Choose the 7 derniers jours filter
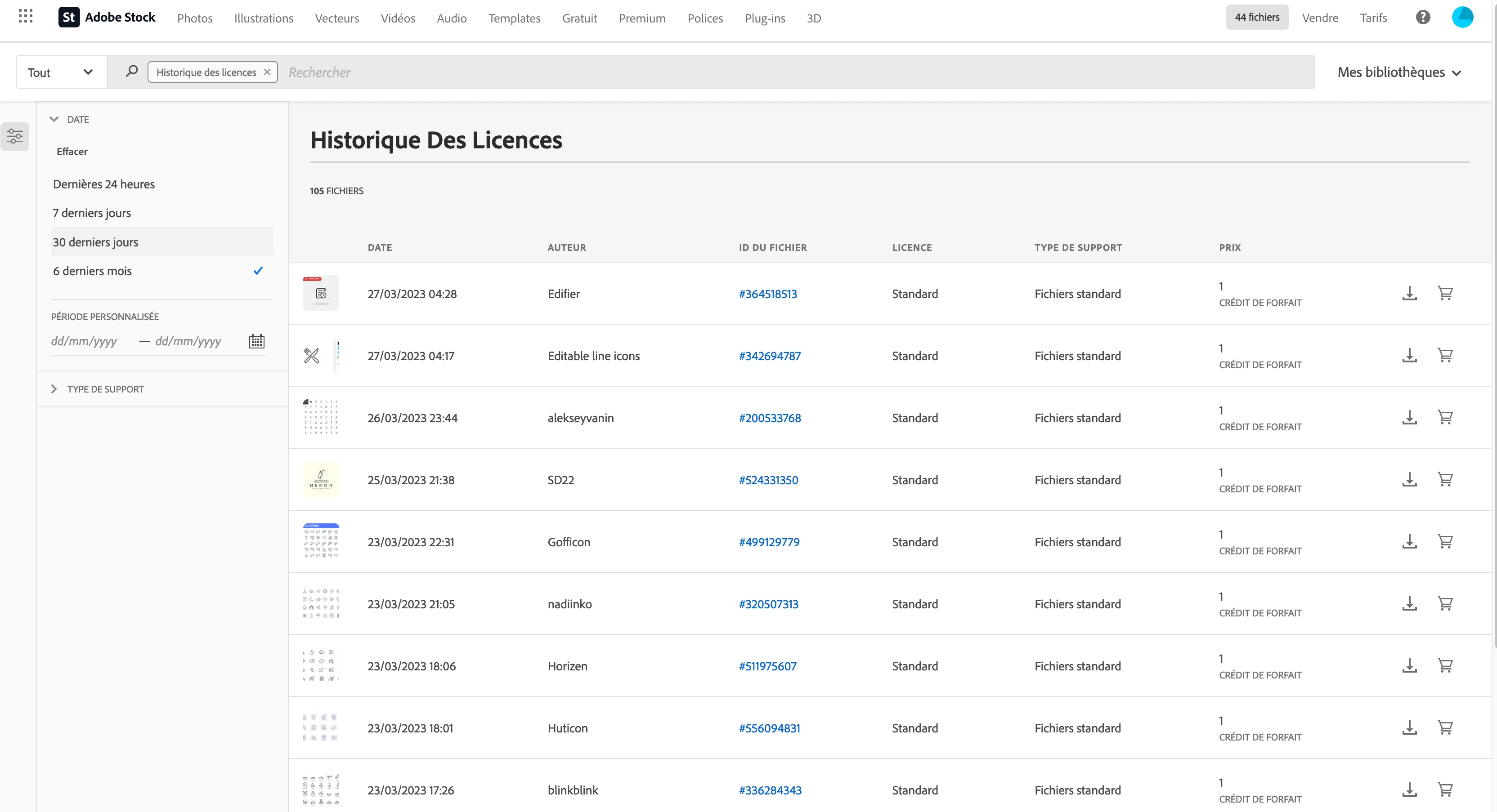Viewport: 1497px width, 812px height. click(x=92, y=213)
